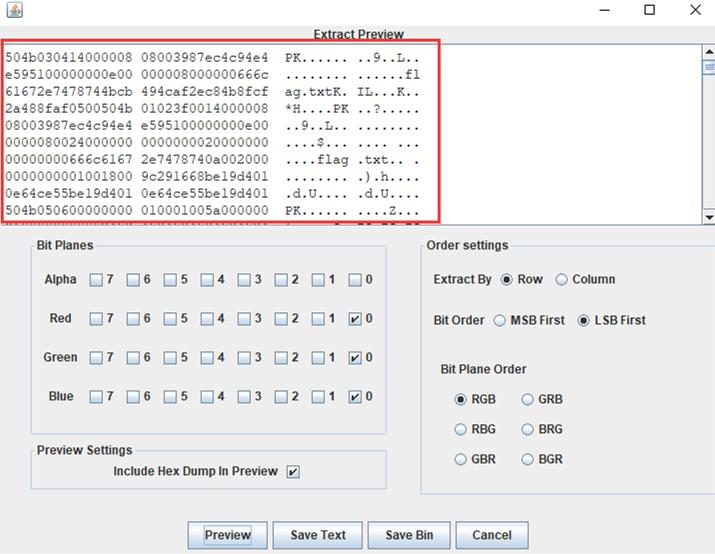The width and height of the screenshot is (715, 554).
Task: Click the 'ag.txtK.' ASCII text
Action: (x=316, y=92)
